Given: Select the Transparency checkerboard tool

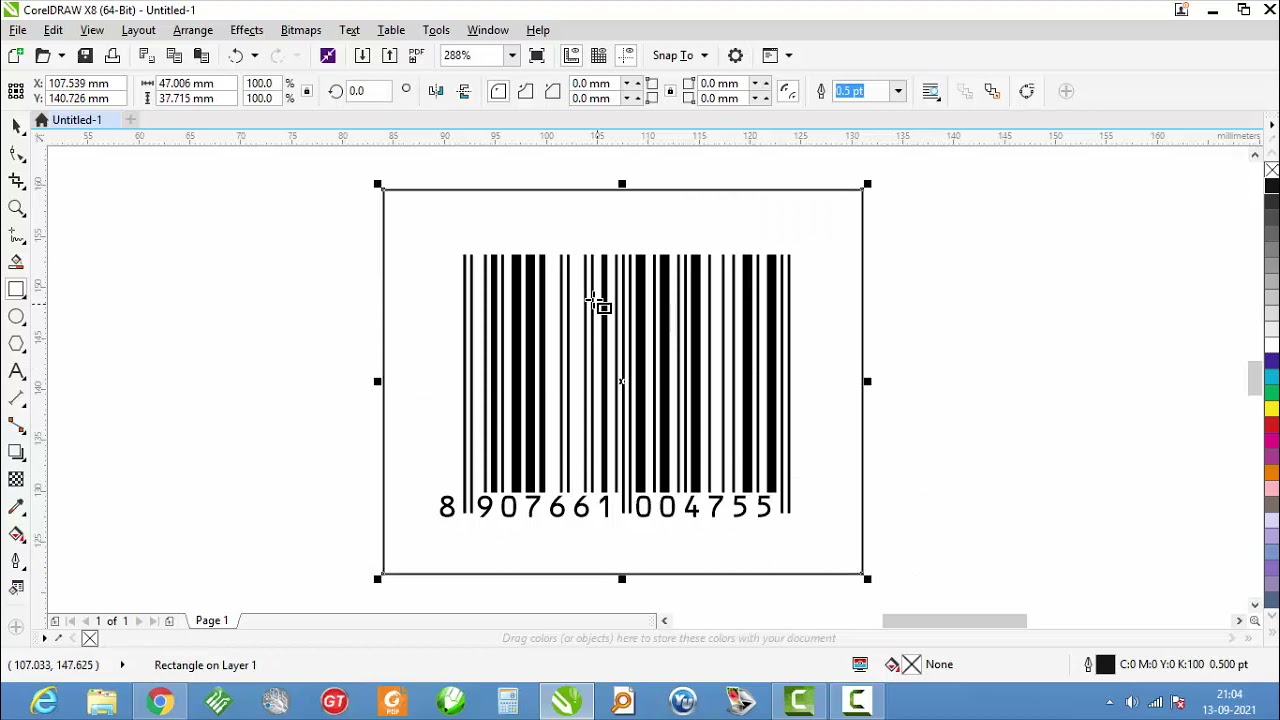Looking at the screenshot, I should click(16, 479).
